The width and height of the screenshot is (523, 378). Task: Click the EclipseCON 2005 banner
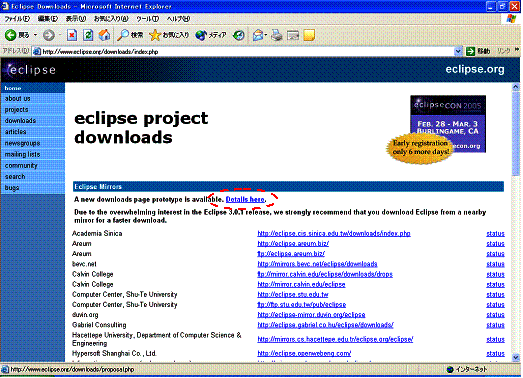pyautogui.click(x=448, y=124)
